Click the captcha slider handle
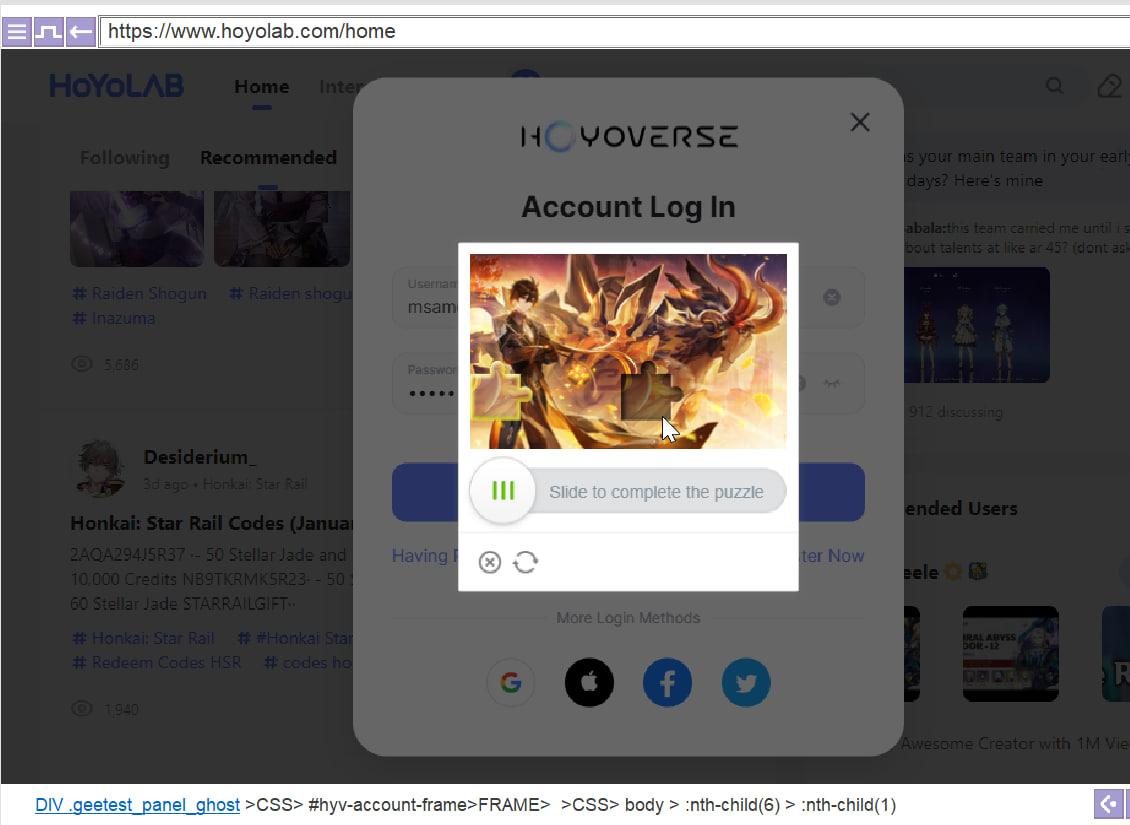 tap(503, 491)
